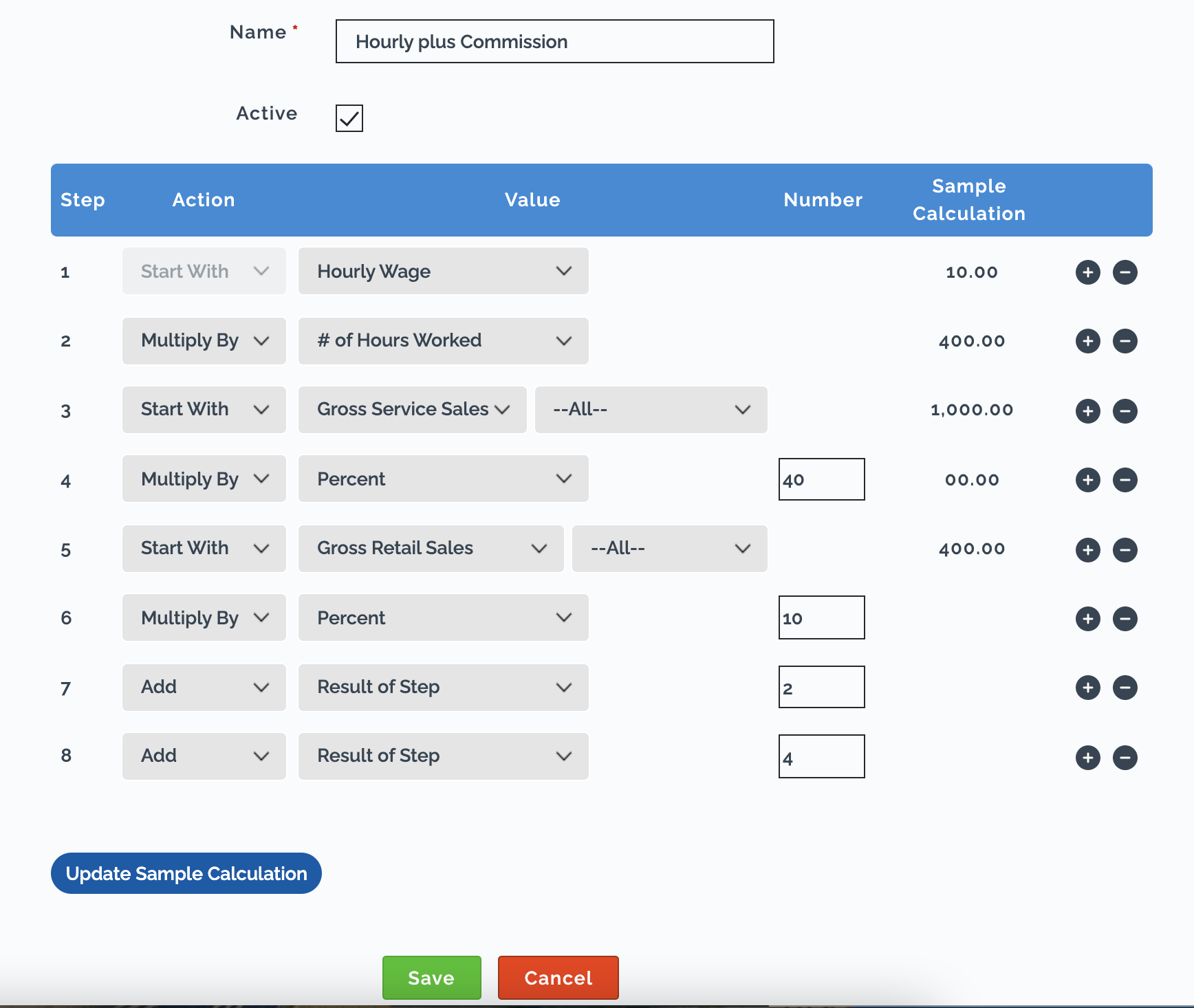Add step after Gross Retail Sales row
The width and height of the screenshot is (1194, 1008).
click(1087, 550)
